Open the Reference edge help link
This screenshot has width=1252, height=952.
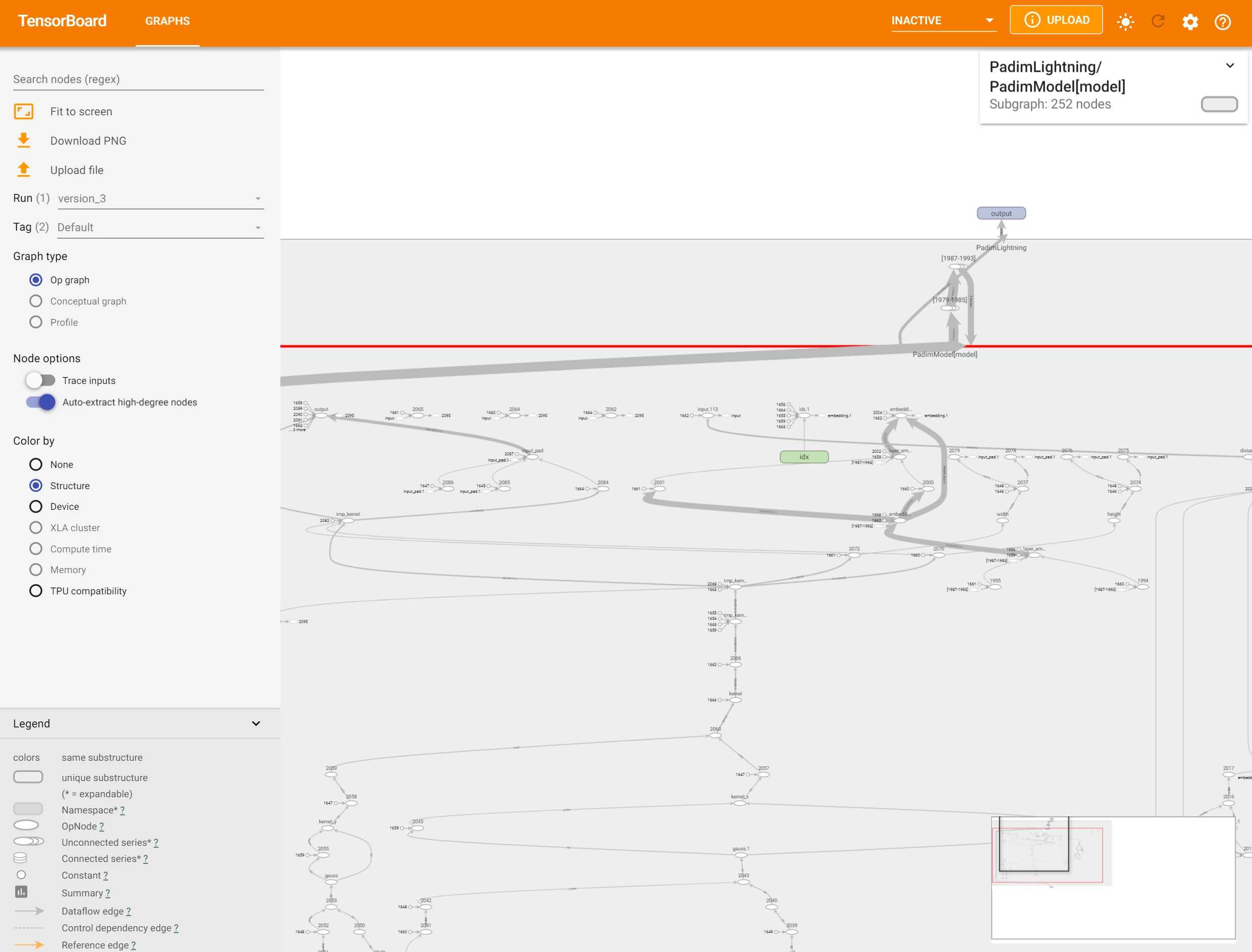pyautogui.click(x=133, y=945)
